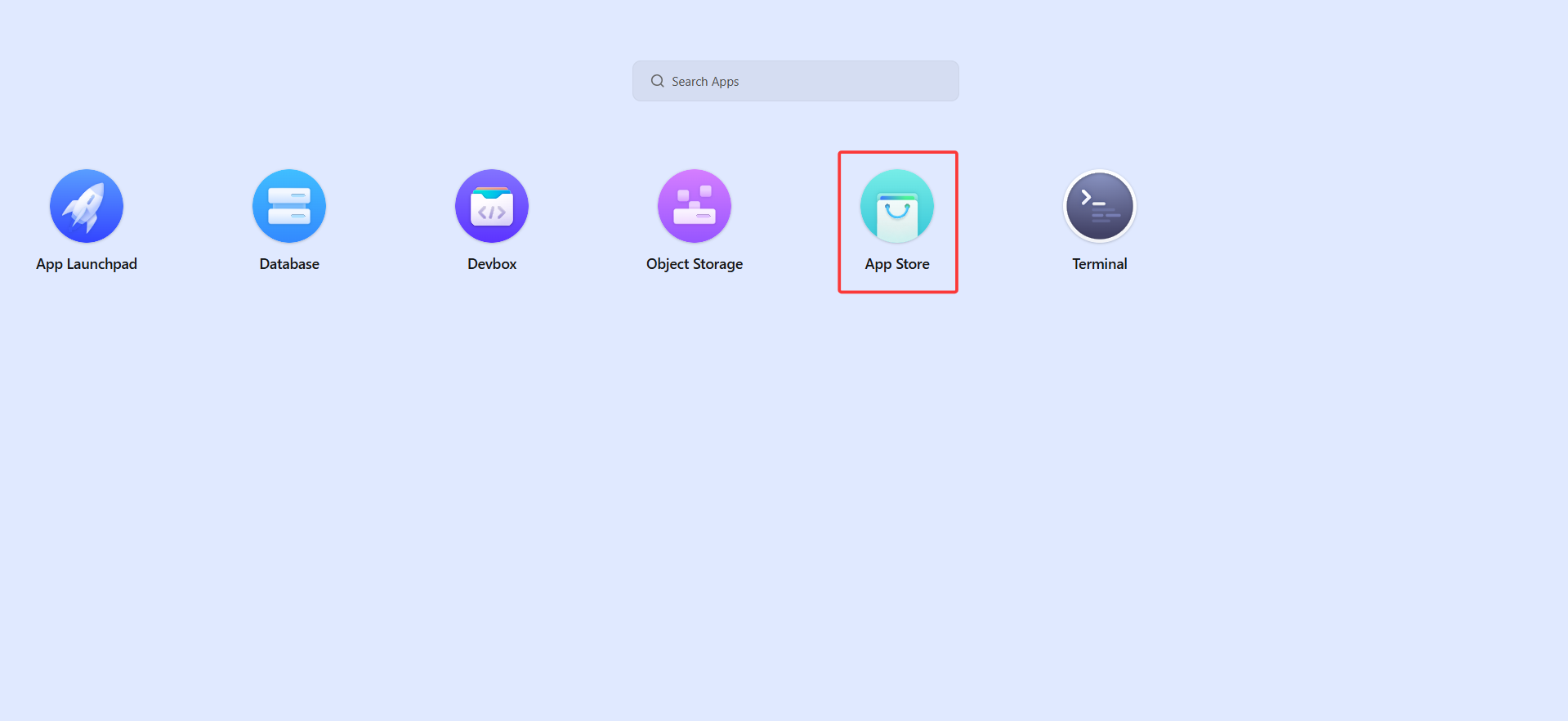
Task: Click the "Object Storage" label text
Action: 695,264
